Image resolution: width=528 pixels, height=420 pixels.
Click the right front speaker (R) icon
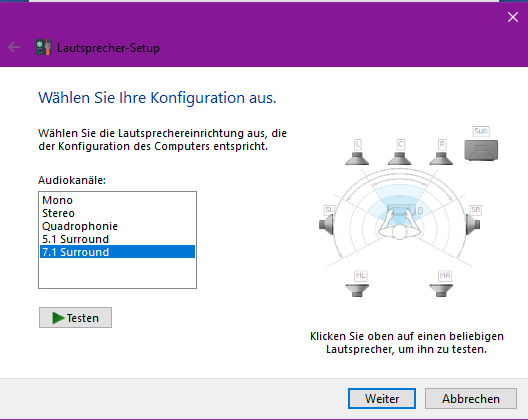441,158
